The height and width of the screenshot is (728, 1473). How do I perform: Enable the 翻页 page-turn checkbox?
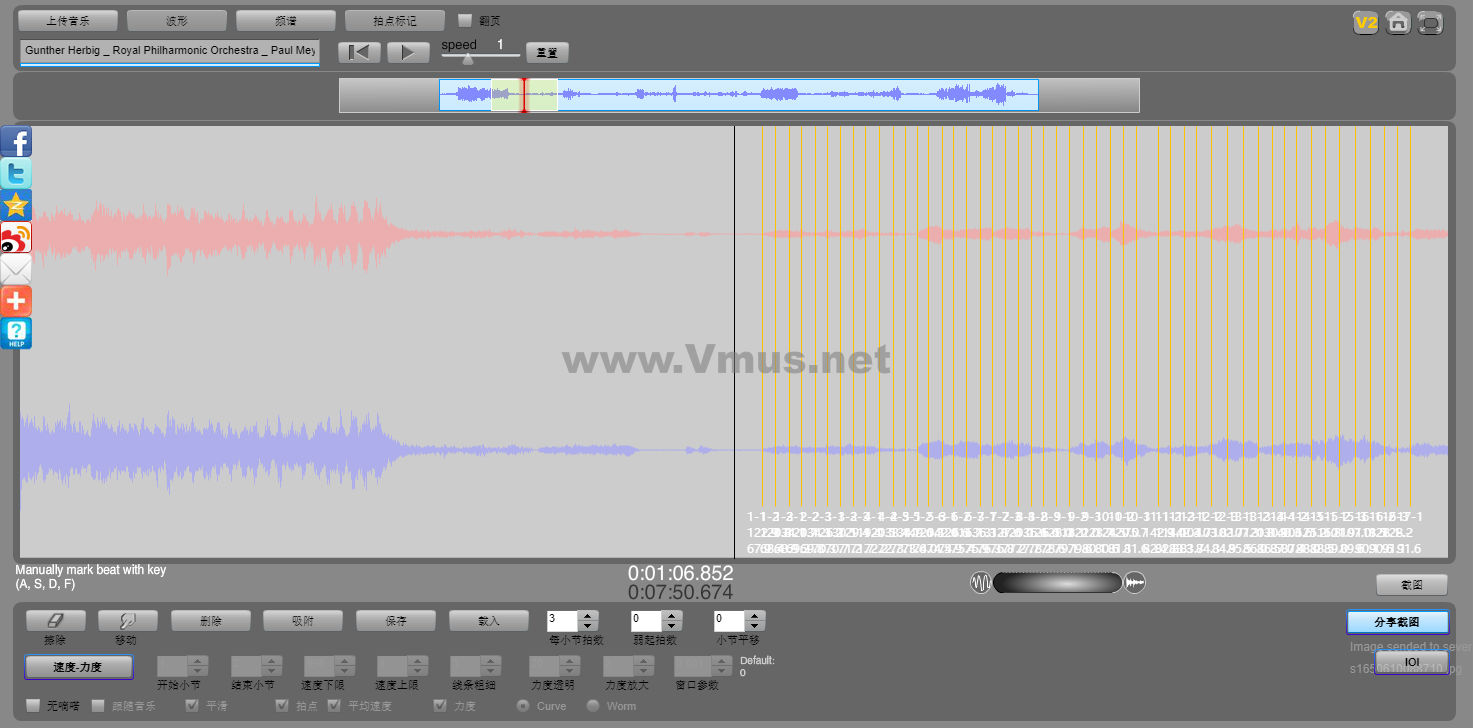point(464,20)
